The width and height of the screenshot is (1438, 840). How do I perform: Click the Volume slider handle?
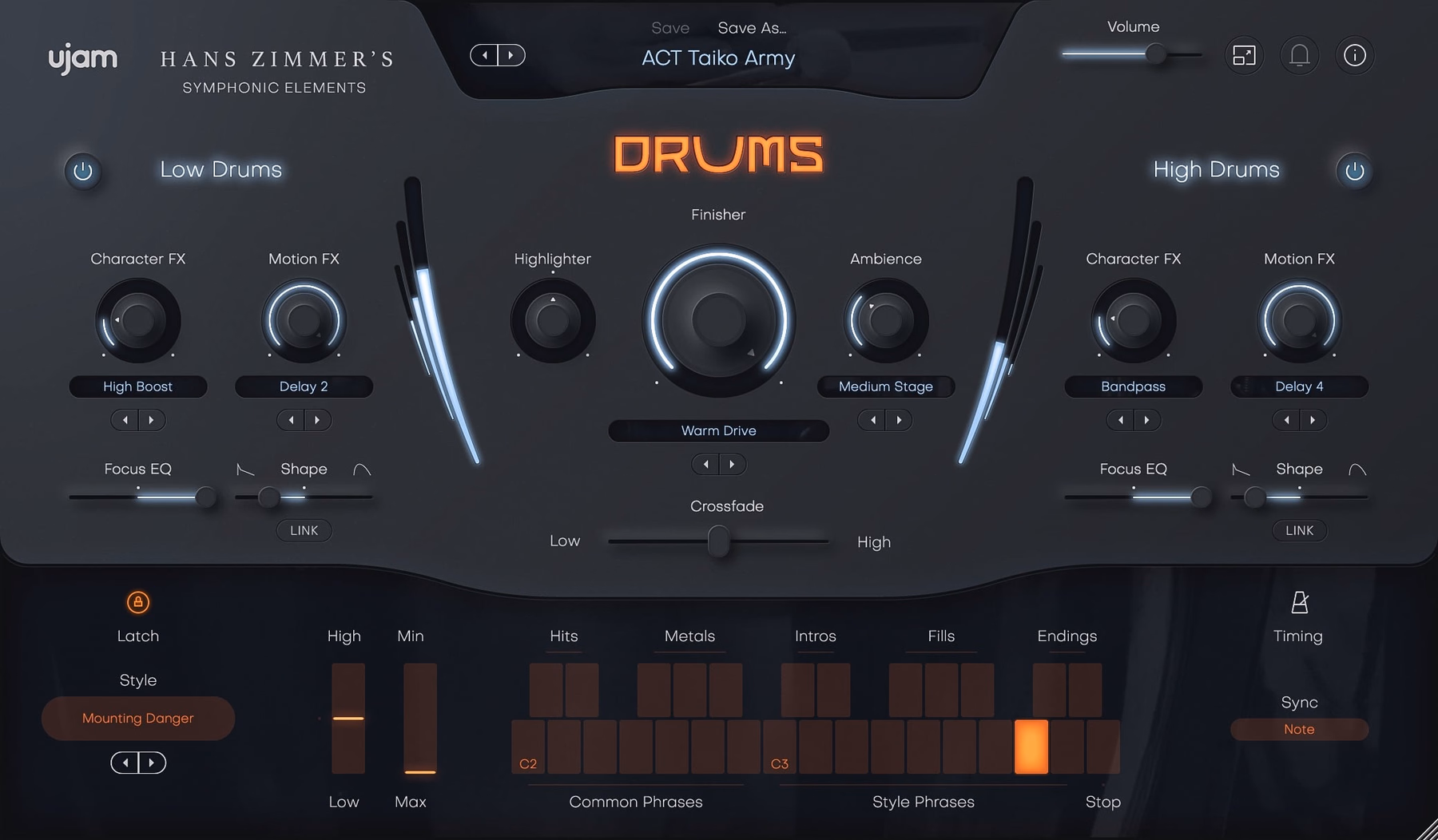pos(1155,54)
